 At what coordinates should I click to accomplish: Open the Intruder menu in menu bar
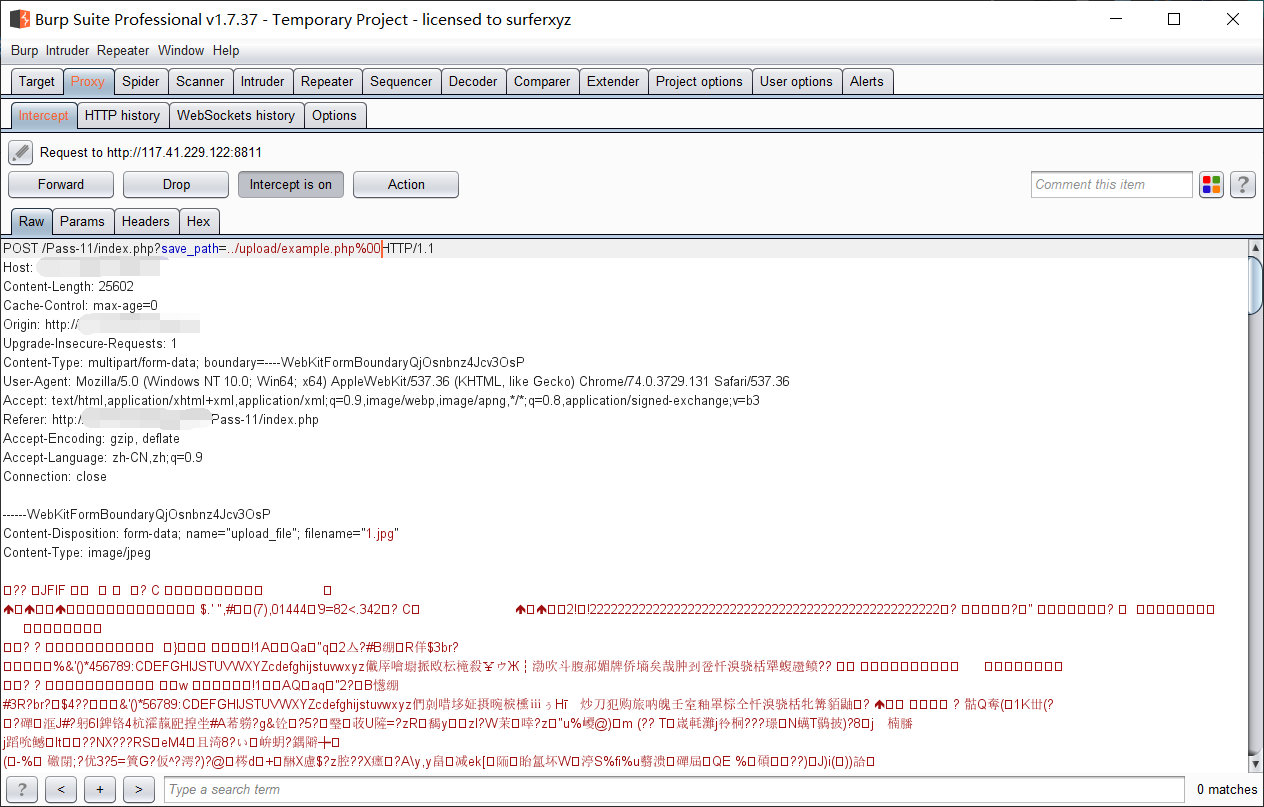[x=67, y=50]
